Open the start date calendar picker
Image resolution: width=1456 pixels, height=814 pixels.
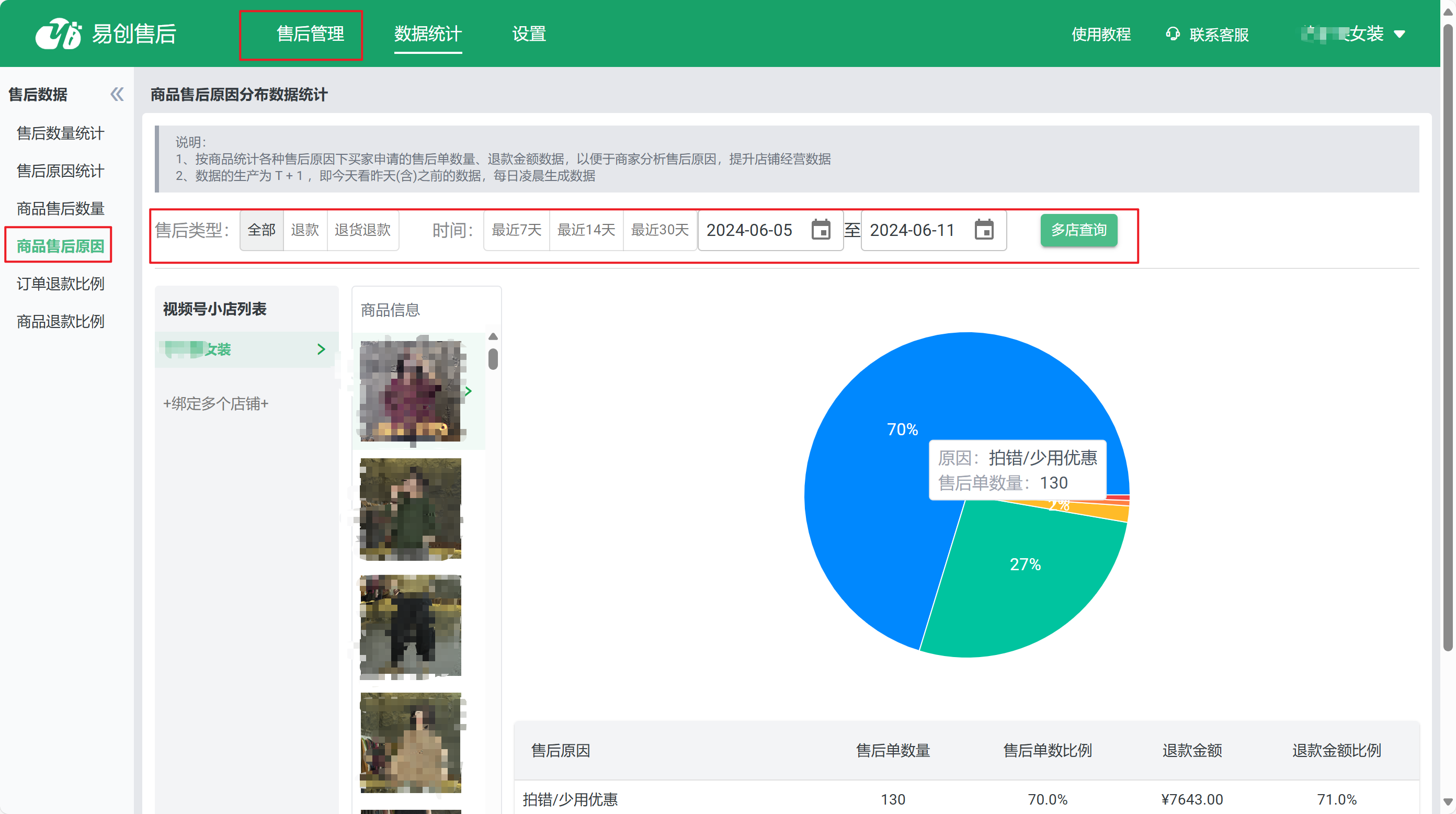point(820,230)
